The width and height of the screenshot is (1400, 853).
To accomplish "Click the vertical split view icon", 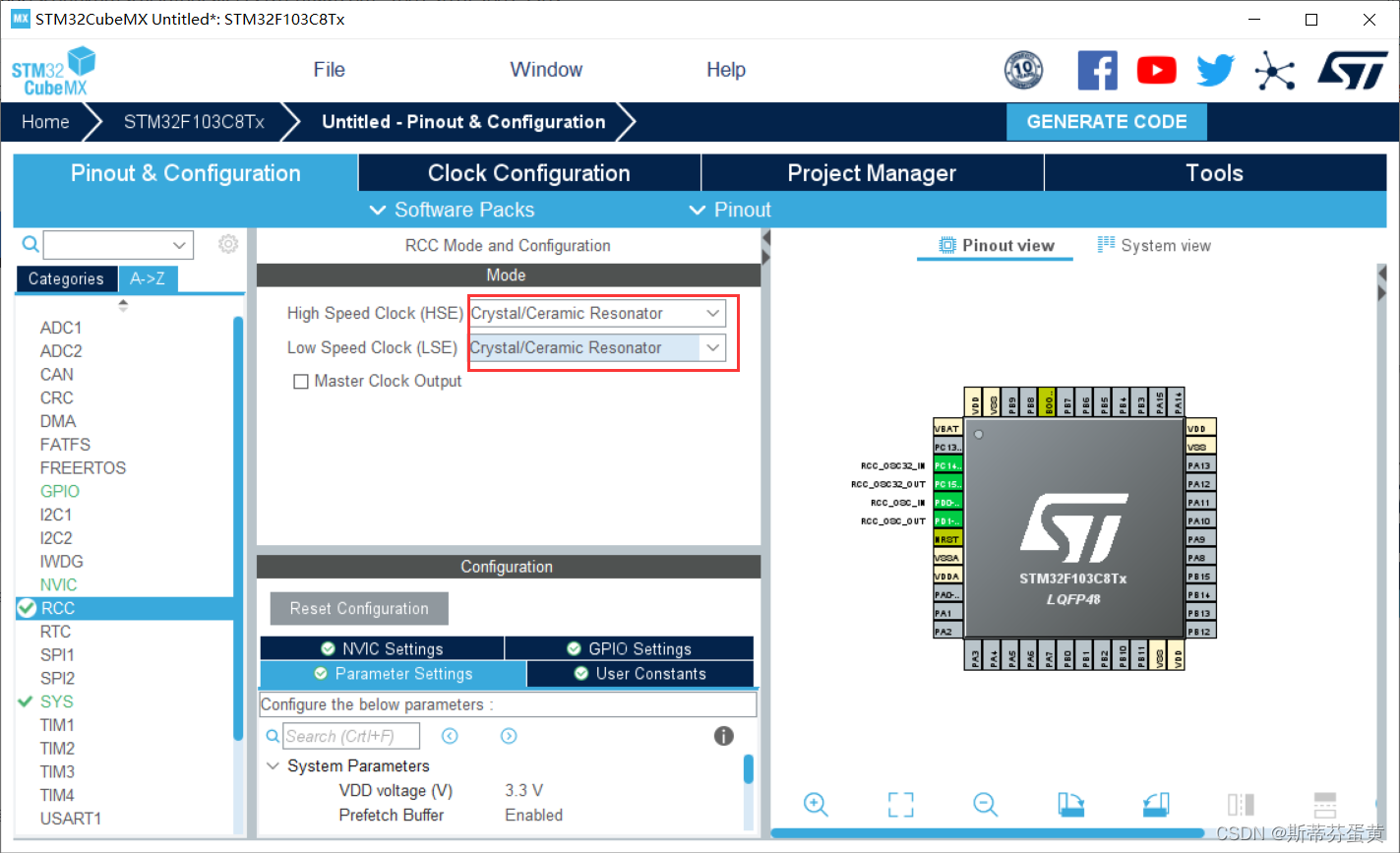I will 1241,804.
